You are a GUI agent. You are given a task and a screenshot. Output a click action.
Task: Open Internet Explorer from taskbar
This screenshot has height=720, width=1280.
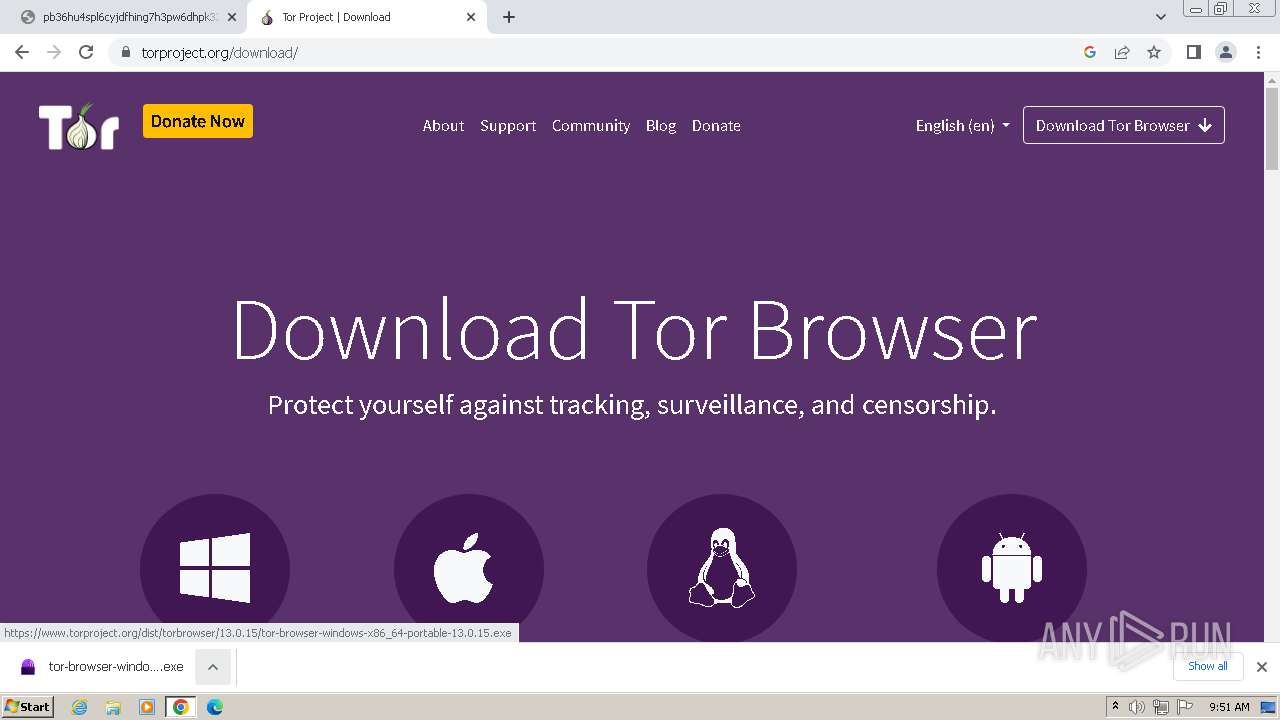79,707
